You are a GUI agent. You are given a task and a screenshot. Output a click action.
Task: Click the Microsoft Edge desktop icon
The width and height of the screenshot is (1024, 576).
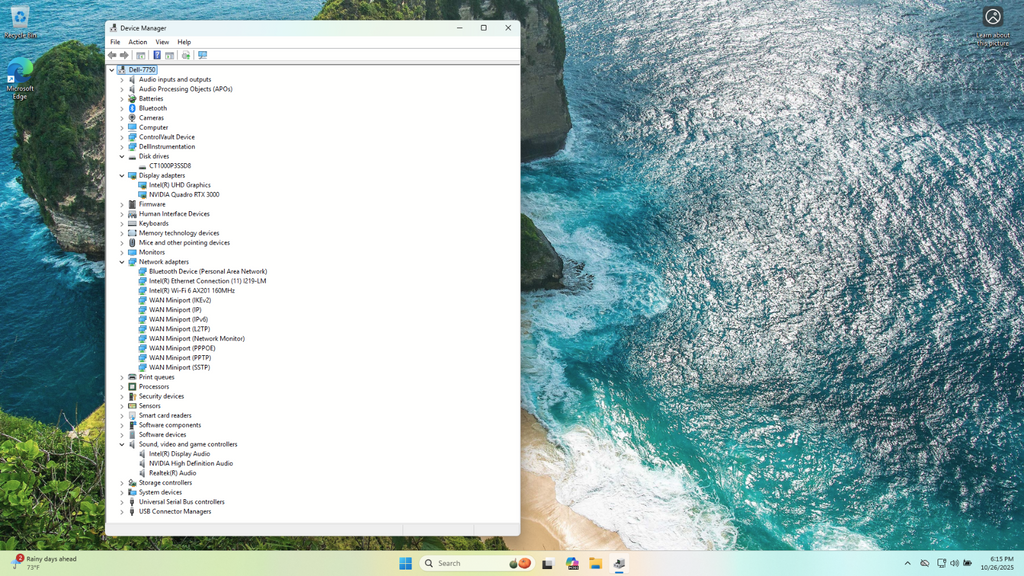20,76
